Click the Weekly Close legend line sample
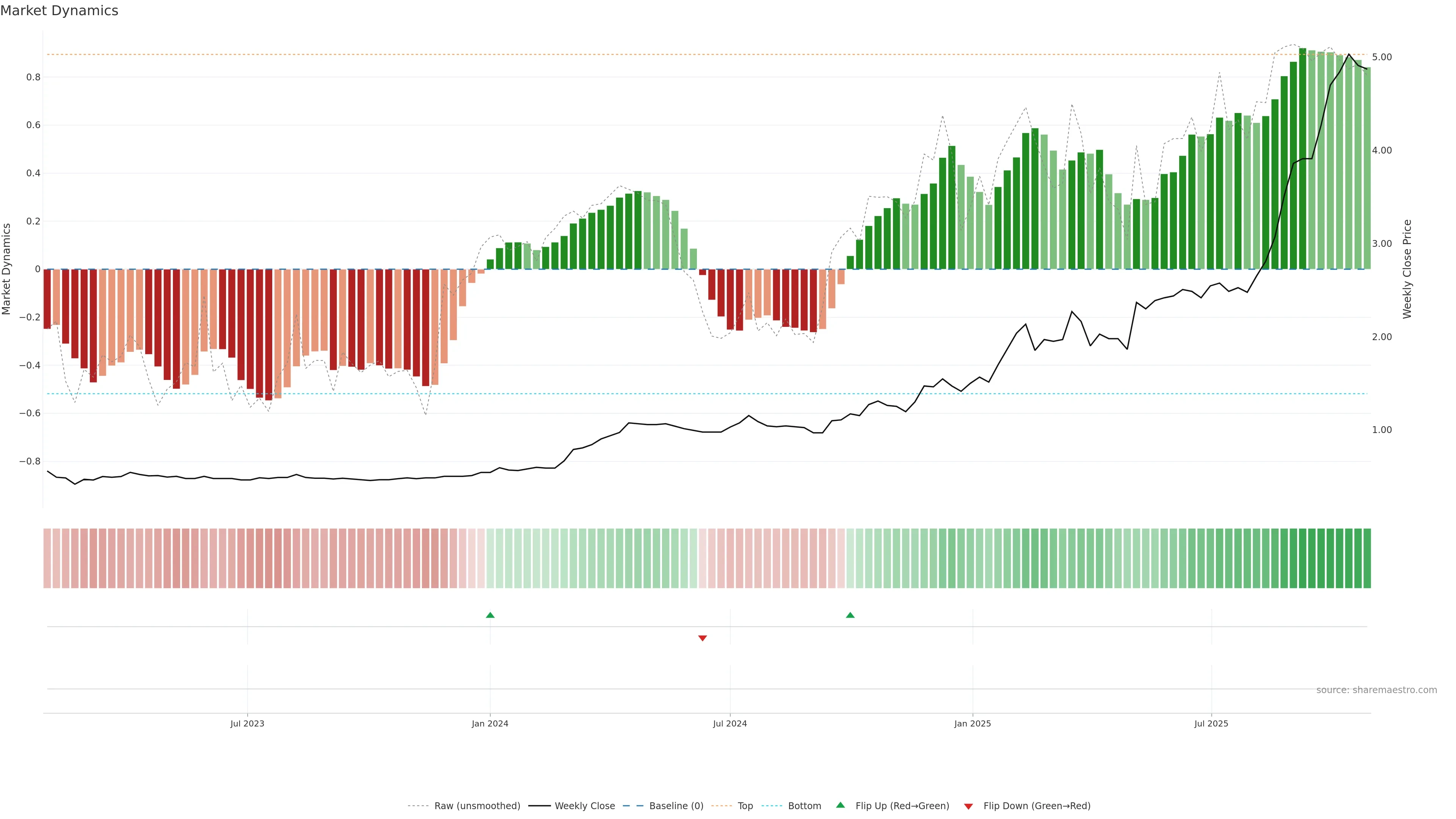This screenshot has width=1456, height=819. pos(539,806)
